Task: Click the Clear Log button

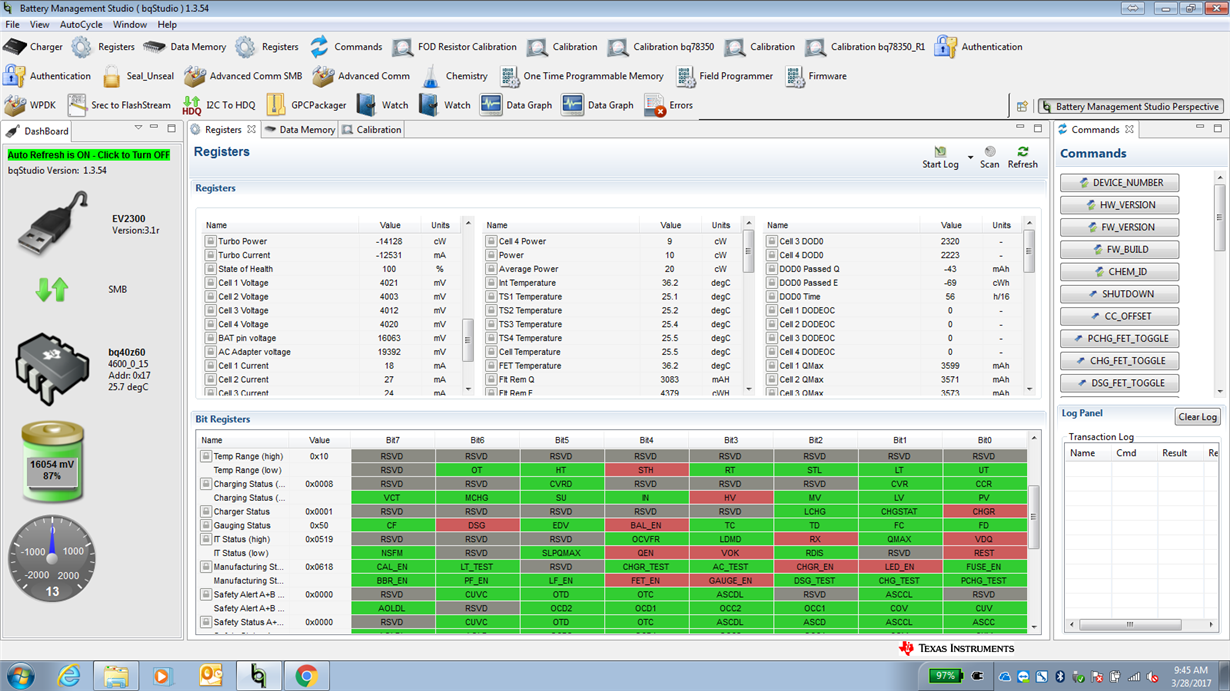Action: pyautogui.click(x=1197, y=417)
